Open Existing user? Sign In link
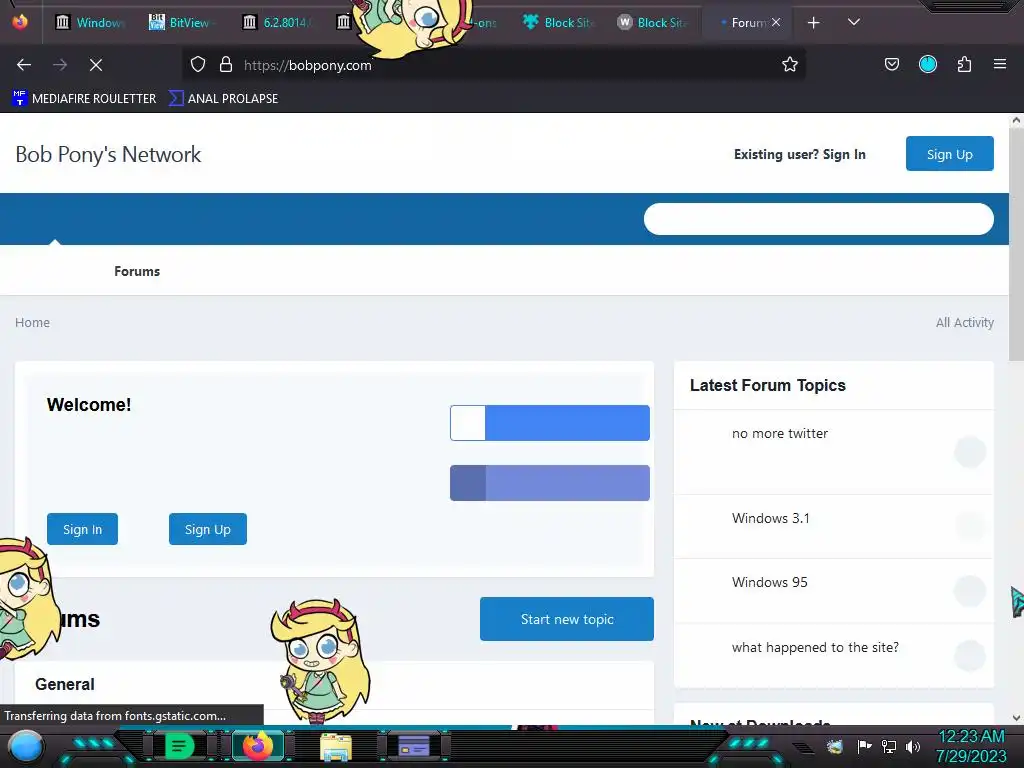Image resolution: width=1024 pixels, height=768 pixels. pyautogui.click(x=799, y=154)
